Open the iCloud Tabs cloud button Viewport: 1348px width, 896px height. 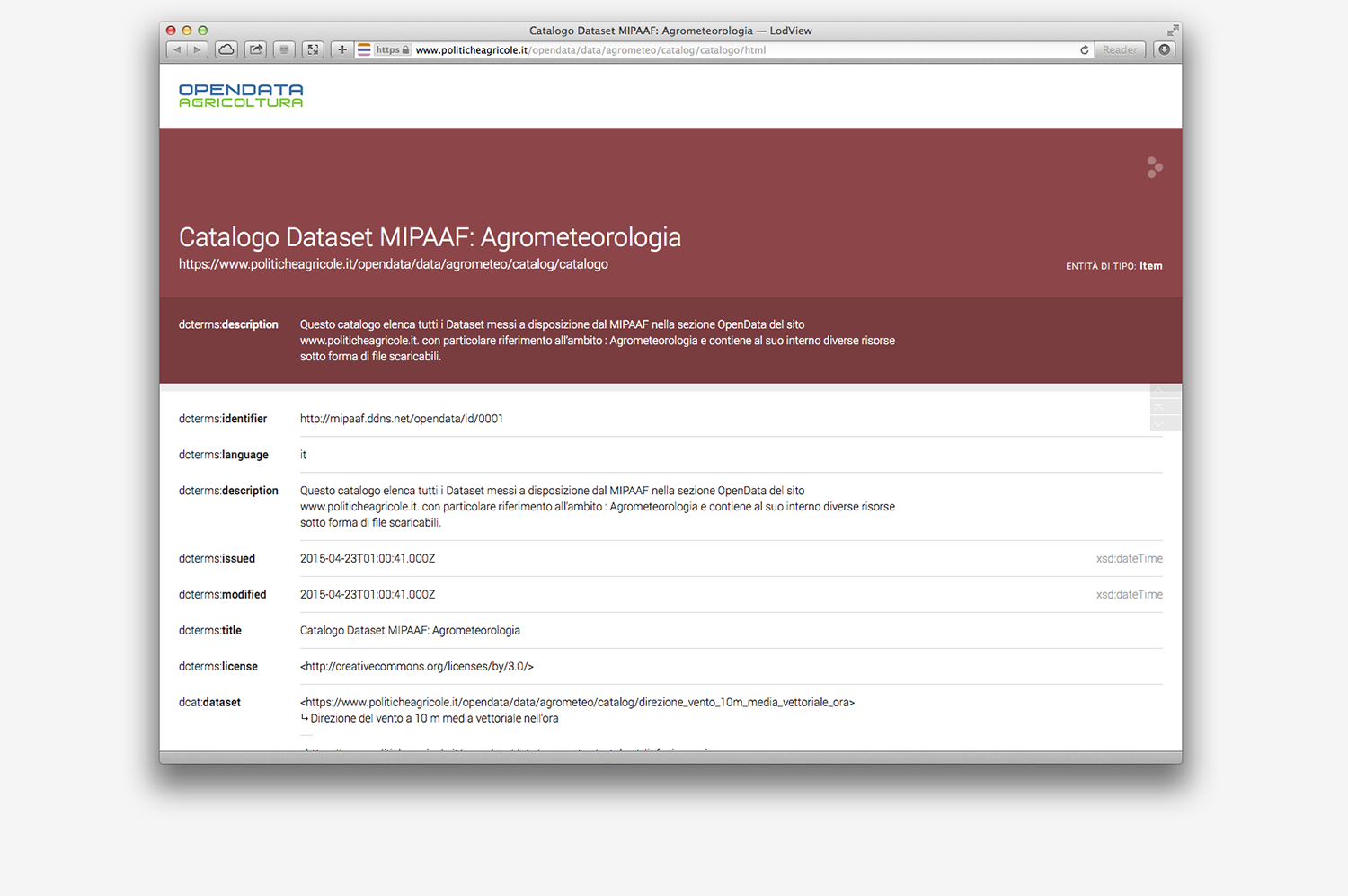[x=226, y=49]
